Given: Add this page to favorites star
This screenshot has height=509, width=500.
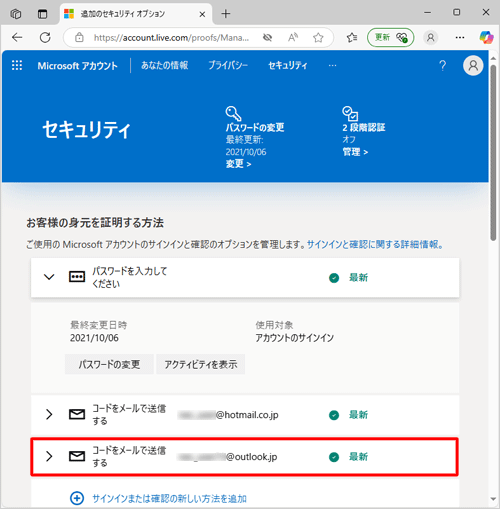Looking at the screenshot, I should pyautogui.click(x=318, y=37).
